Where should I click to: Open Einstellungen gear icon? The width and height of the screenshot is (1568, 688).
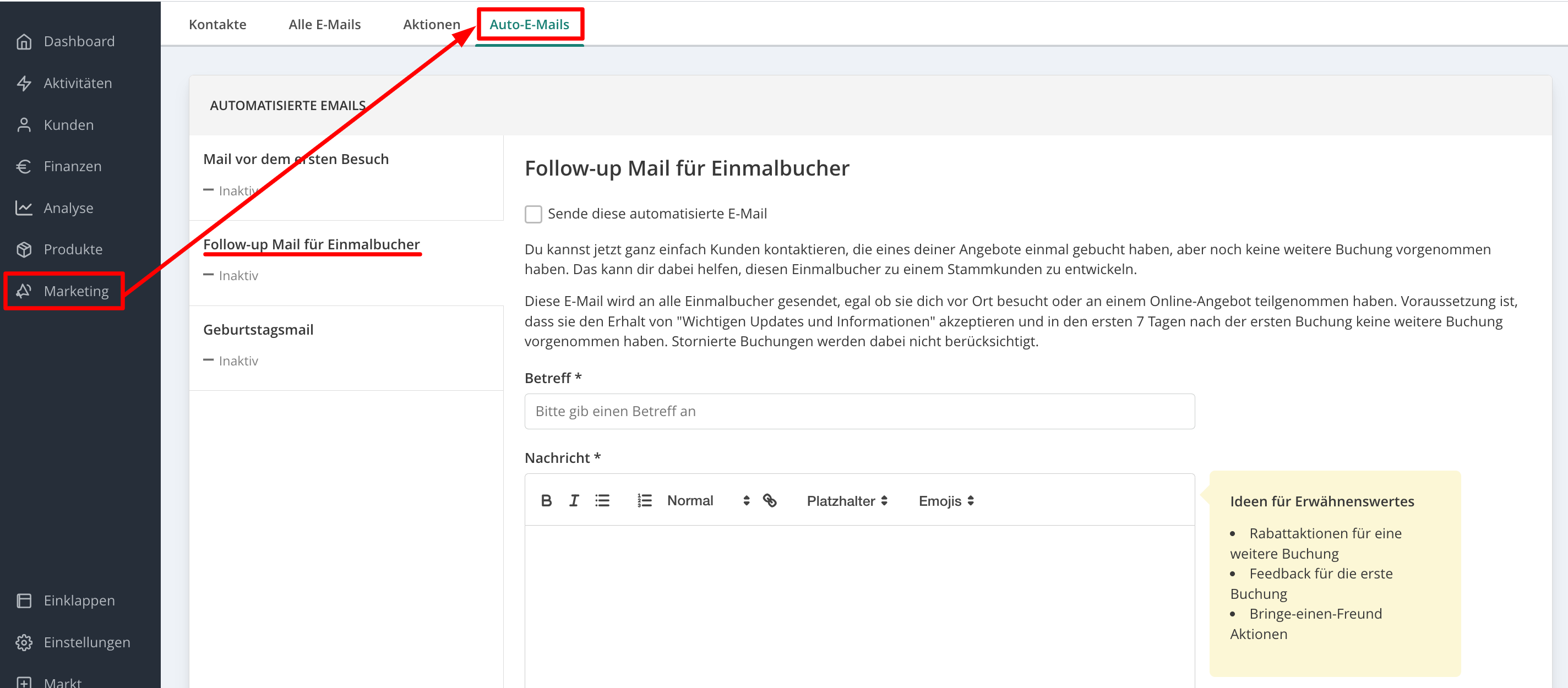(24, 642)
